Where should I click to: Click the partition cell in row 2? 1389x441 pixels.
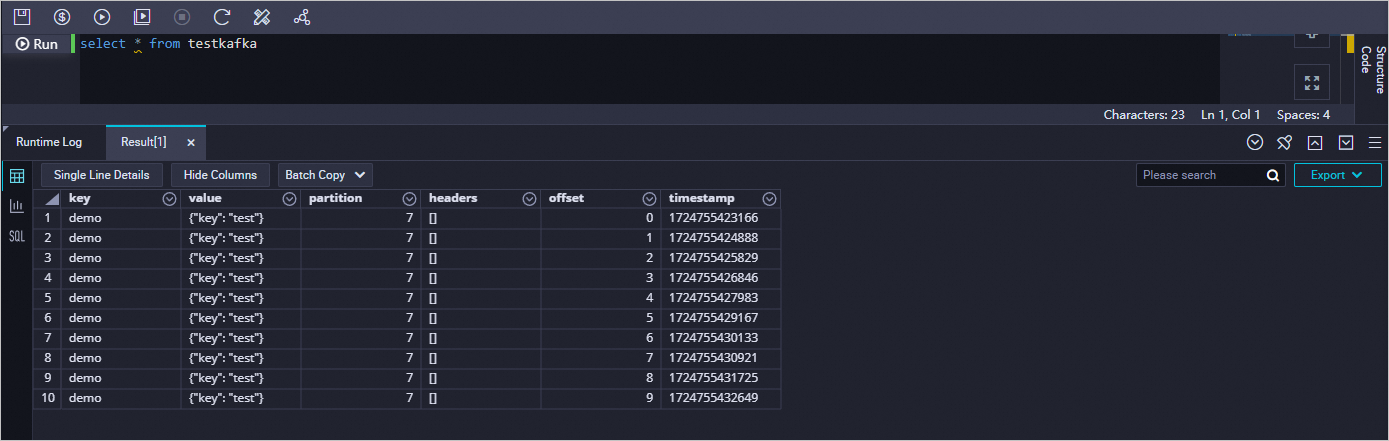click(361, 238)
